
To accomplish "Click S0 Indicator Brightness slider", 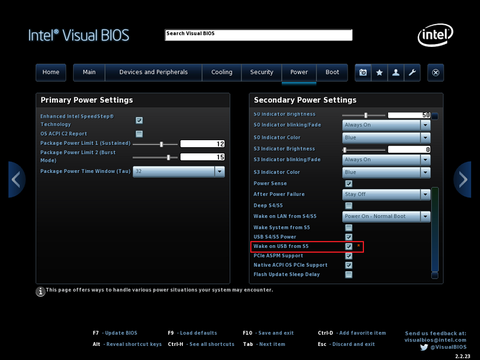I will coord(364,115).
